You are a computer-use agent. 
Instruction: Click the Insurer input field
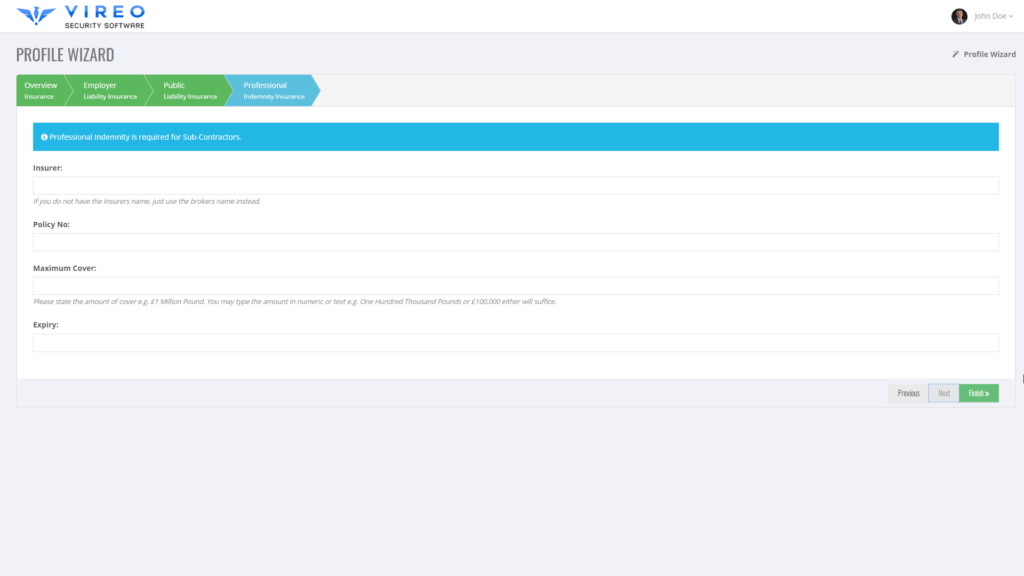516,185
